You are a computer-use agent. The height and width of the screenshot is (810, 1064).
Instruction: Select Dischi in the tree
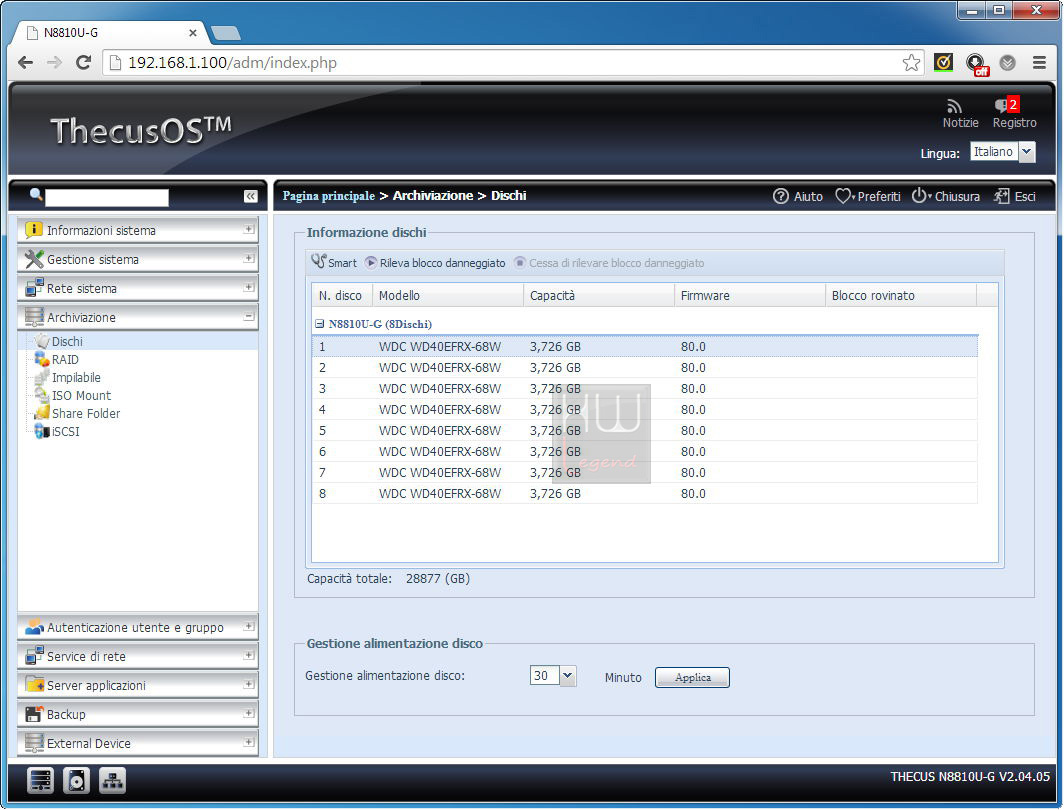67,341
